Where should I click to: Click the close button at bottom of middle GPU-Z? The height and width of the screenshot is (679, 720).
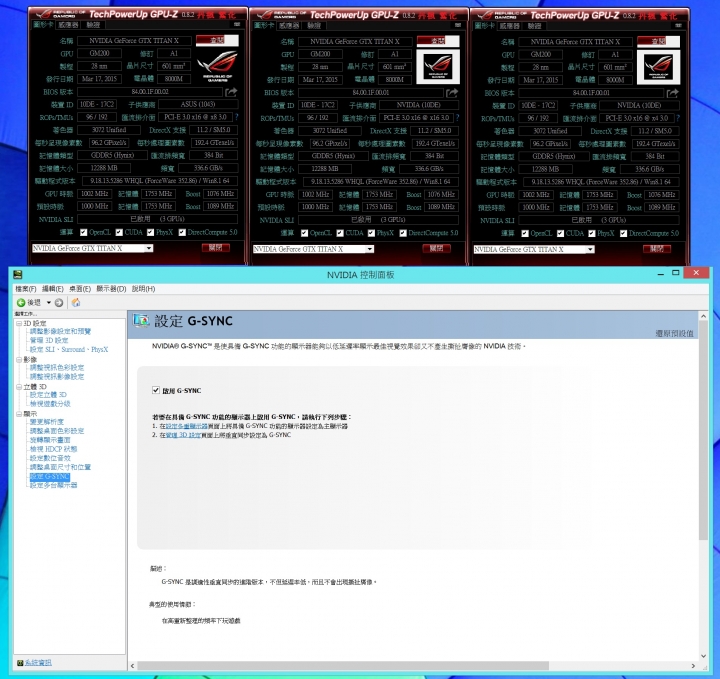[437, 248]
